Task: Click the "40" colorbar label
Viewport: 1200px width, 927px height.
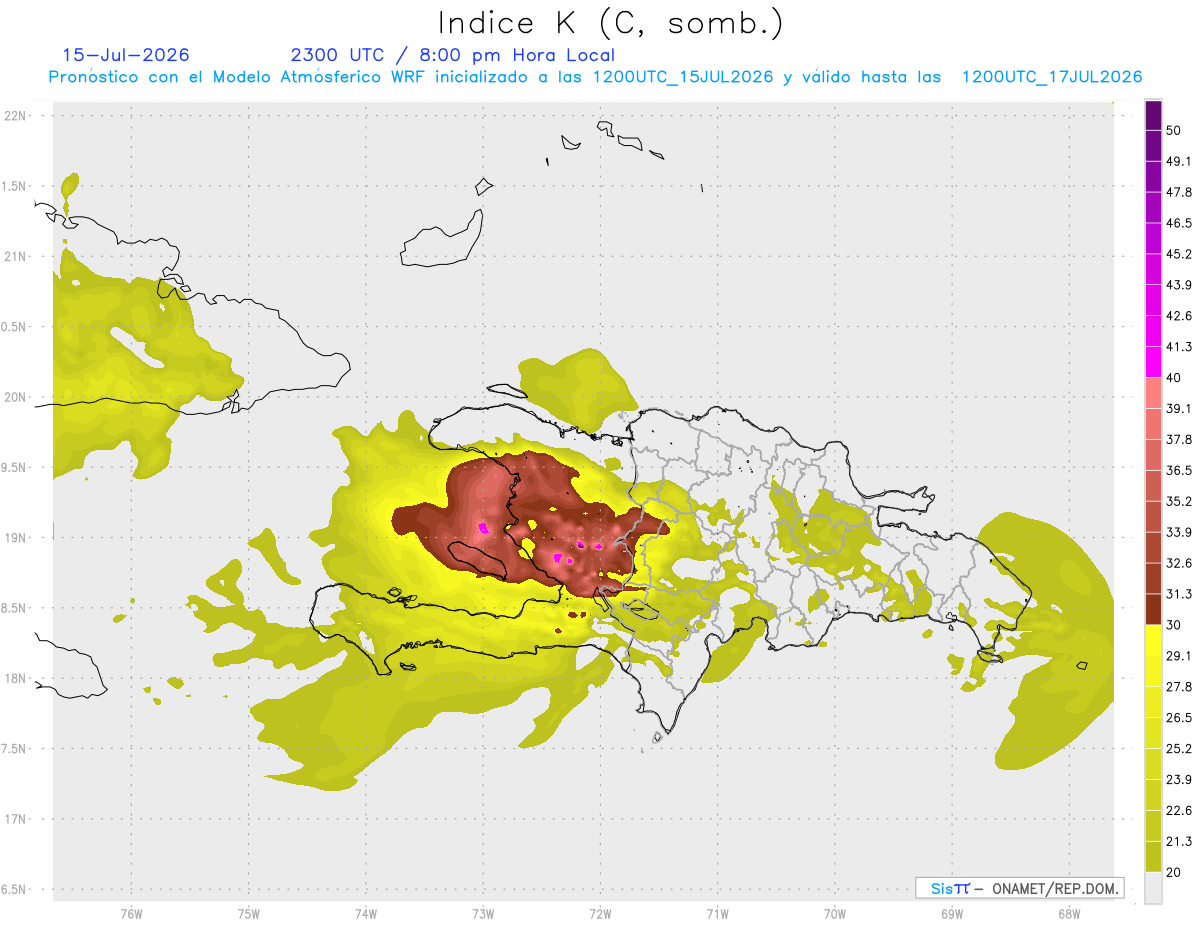Action: coord(1174,378)
